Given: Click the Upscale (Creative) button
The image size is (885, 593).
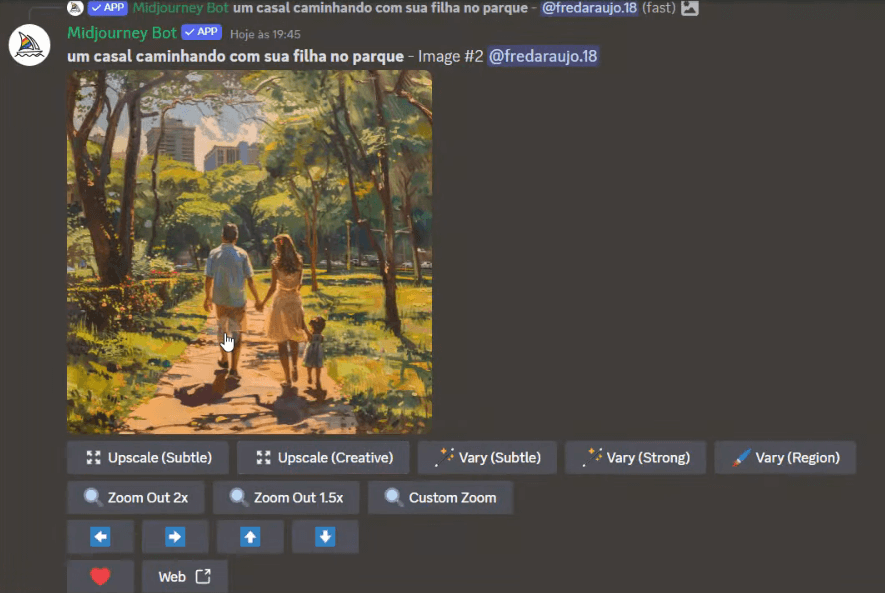Looking at the screenshot, I should [323, 458].
